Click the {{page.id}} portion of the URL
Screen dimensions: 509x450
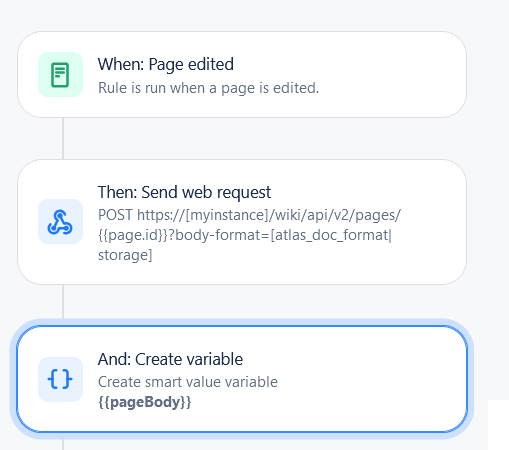click(x=133, y=235)
